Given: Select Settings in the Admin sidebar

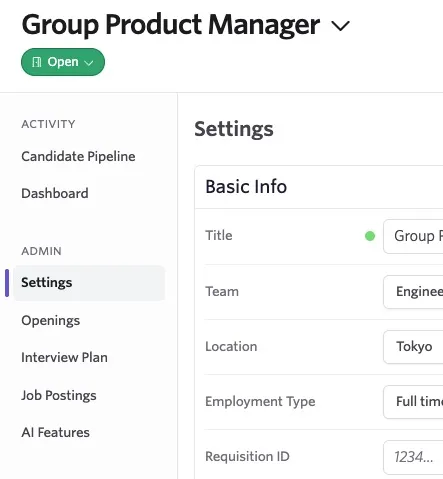Looking at the screenshot, I should [x=89, y=283].
